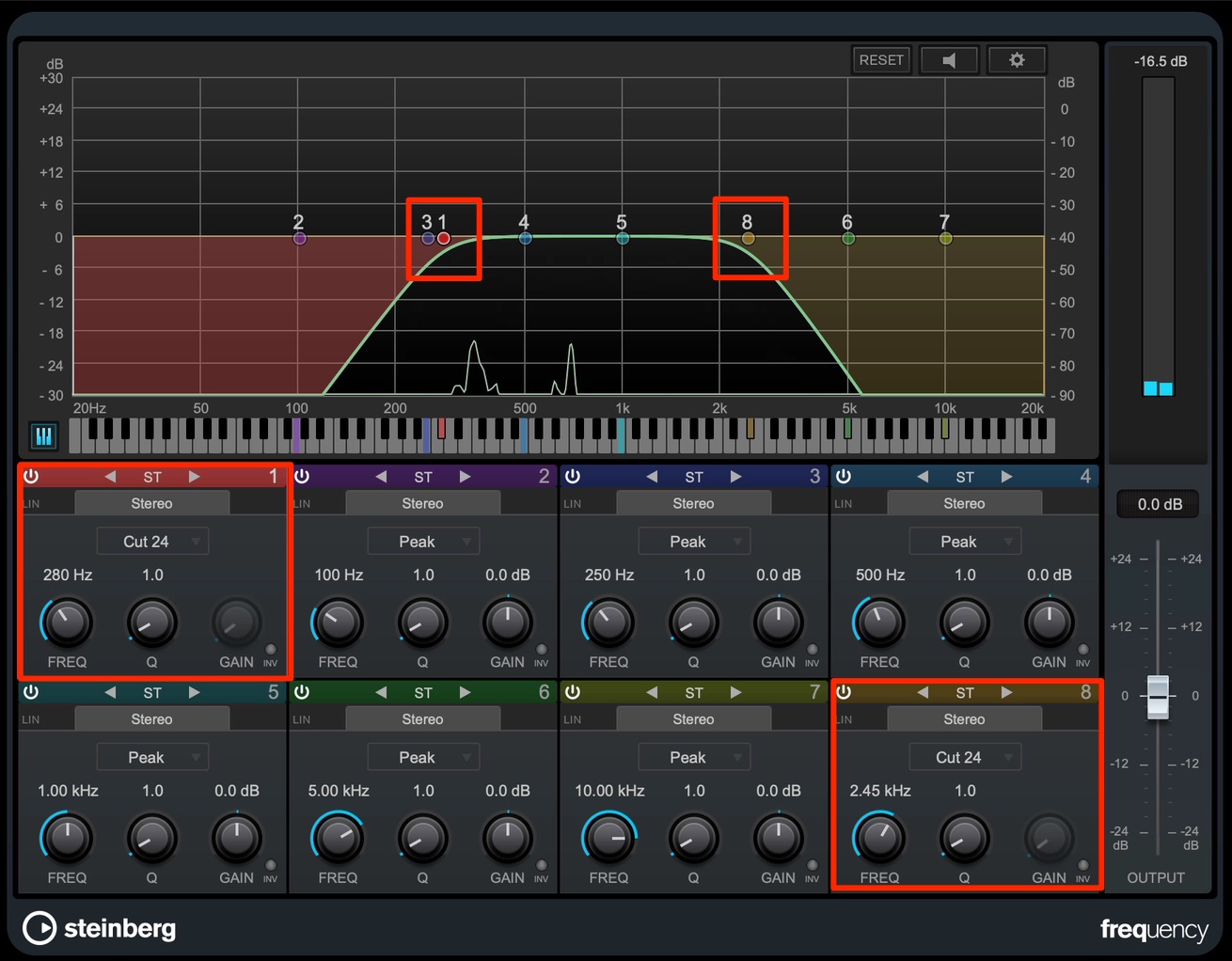Image resolution: width=1232 pixels, height=961 pixels.
Task: Toggle band 4 power button
Action: click(844, 477)
